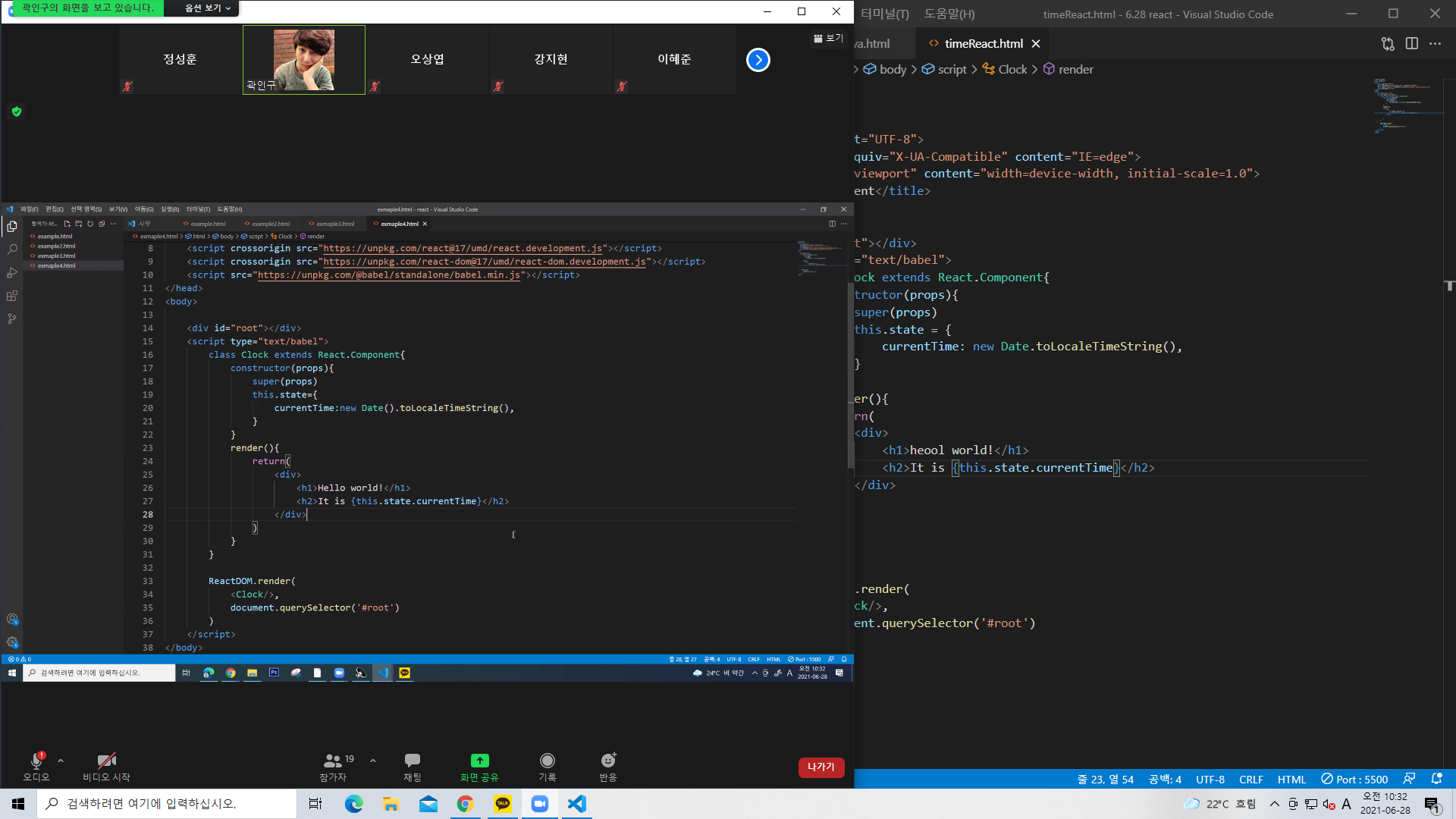Viewport: 1456px width, 819px height.
Task: Open the Terminal menu in VS Code
Action: click(x=884, y=14)
